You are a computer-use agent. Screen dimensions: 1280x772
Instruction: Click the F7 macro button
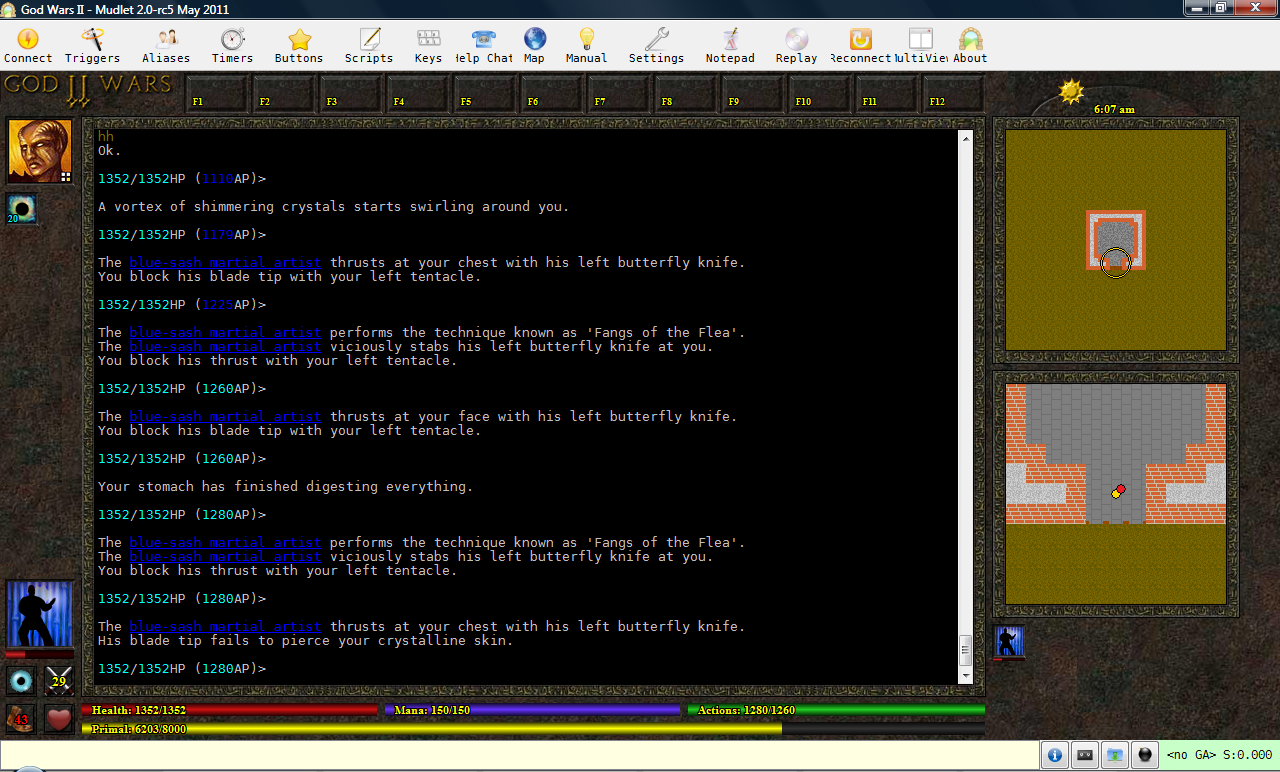(617, 95)
